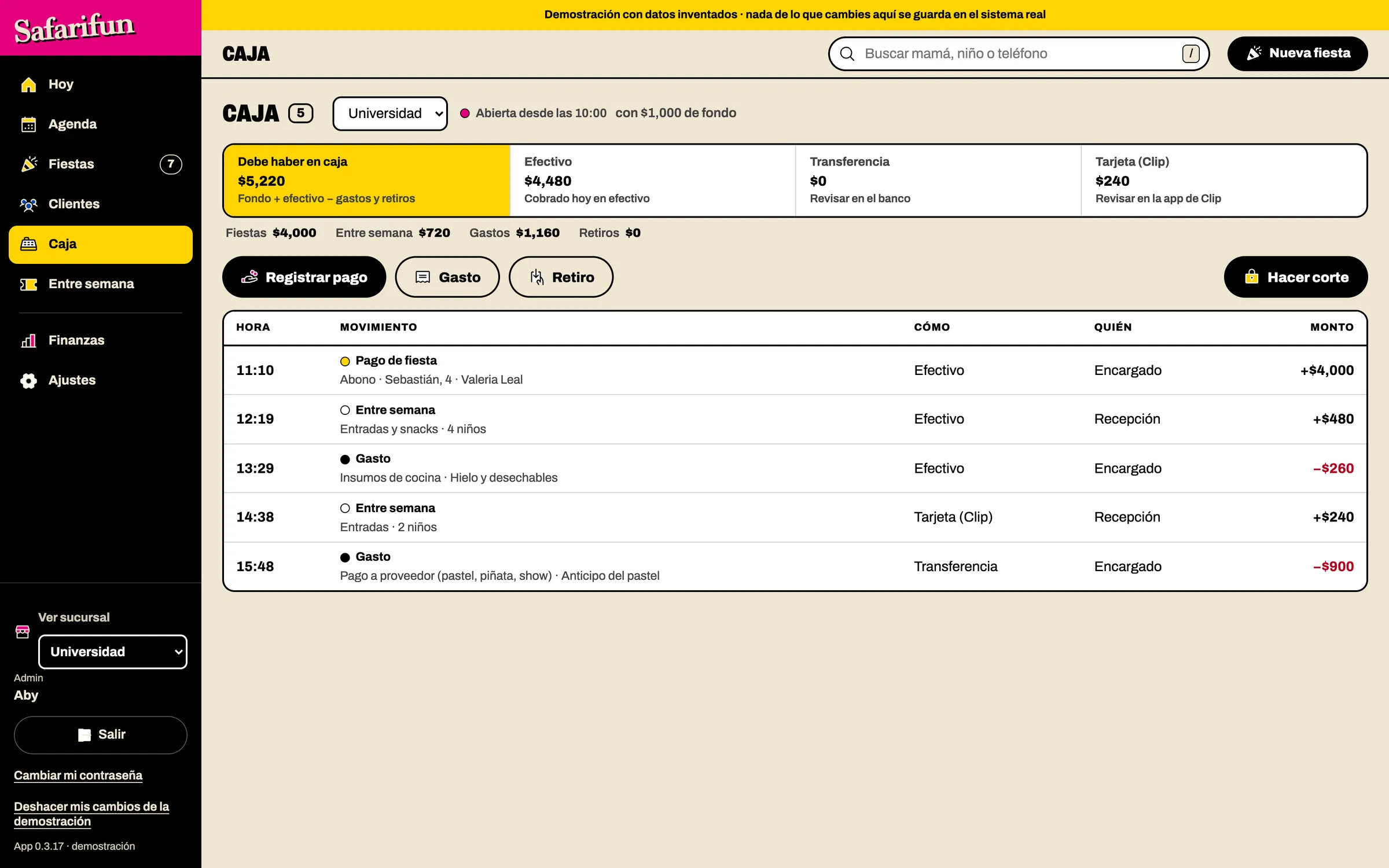This screenshot has width=1389, height=868.
Task: Open the Universidad dropdown next to Caja heading
Action: point(390,113)
